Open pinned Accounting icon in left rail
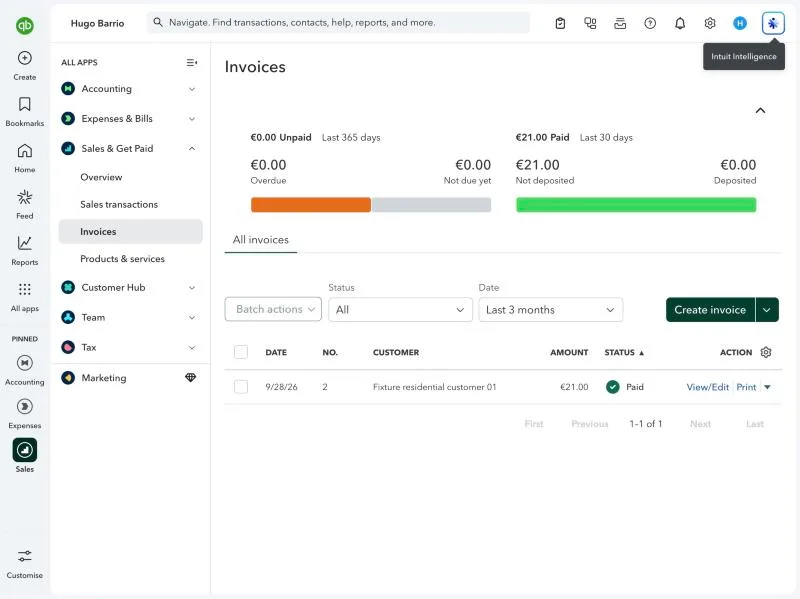Viewport: 800px width, 599px height. (24, 363)
